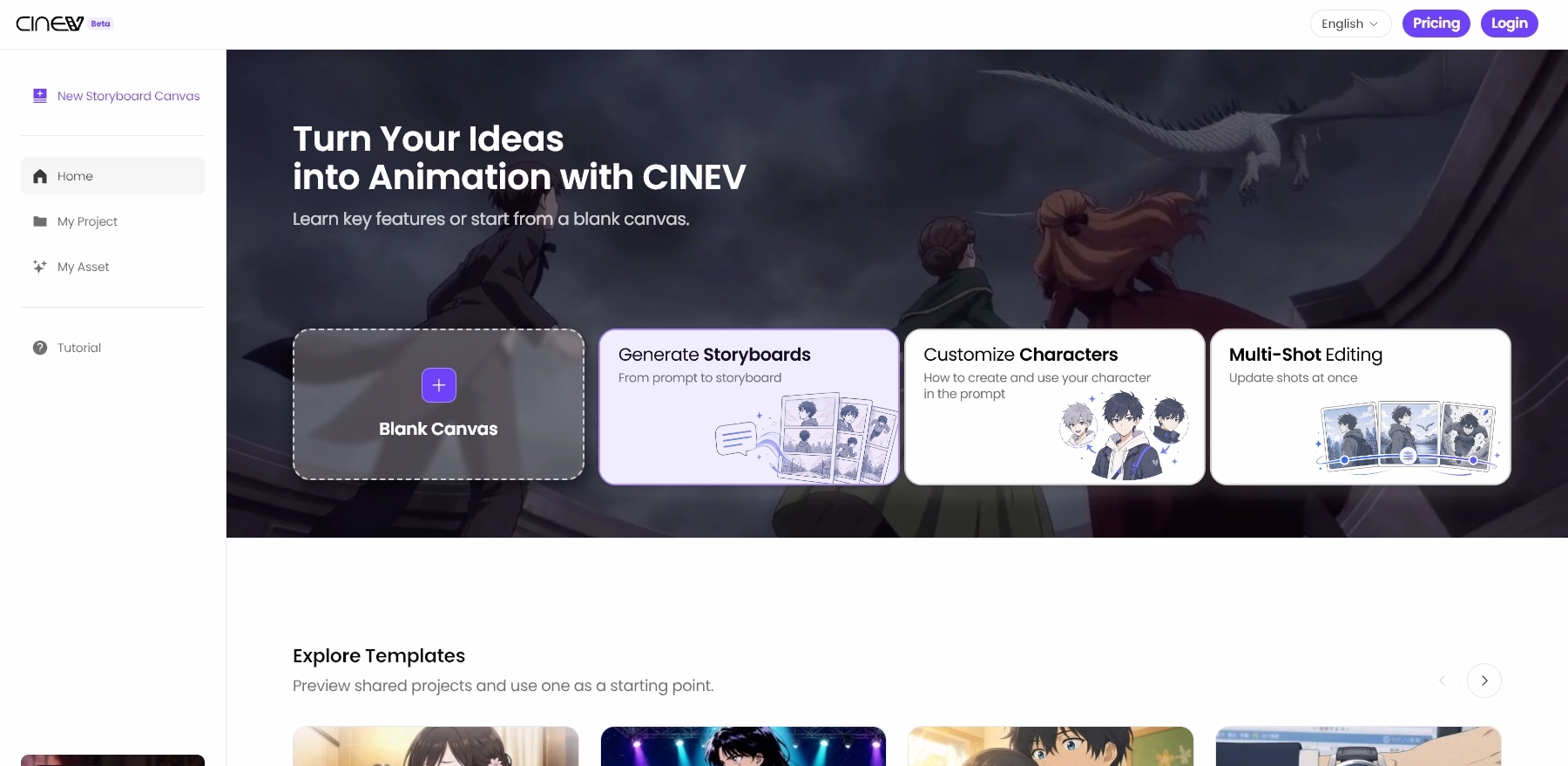This screenshot has height=766, width=1568.
Task: Click the My Project folder icon
Action: 40,221
